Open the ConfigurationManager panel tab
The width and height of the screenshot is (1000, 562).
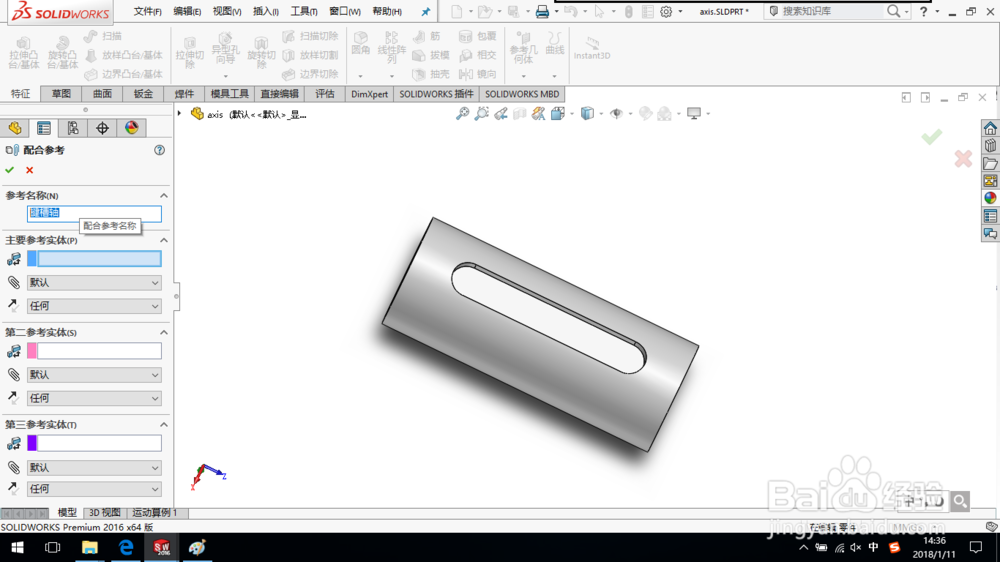pos(73,128)
